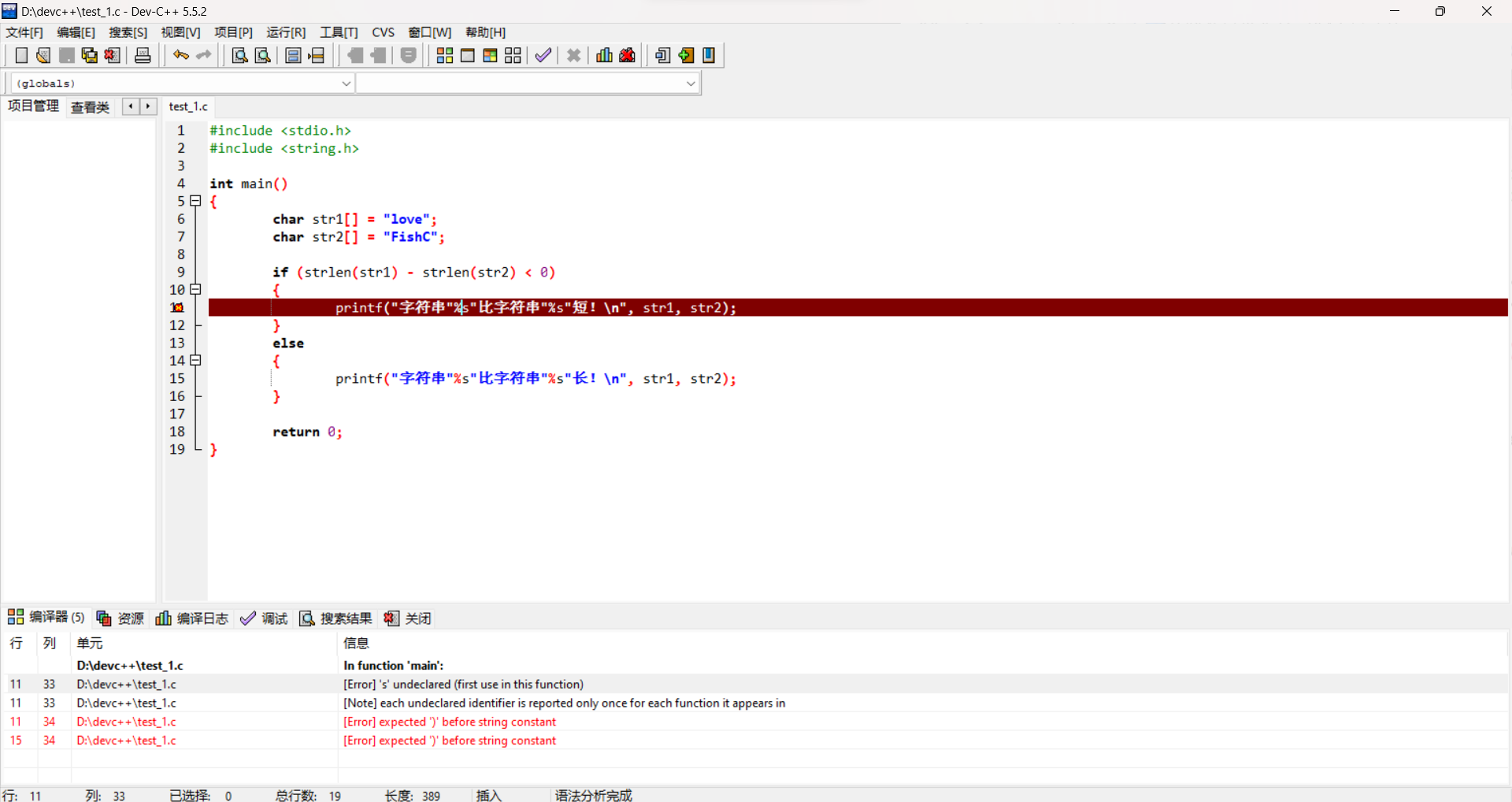Compile using the four-colored-squares icon
The width and height of the screenshot is (1512, 802).
pyautogui.click(x=445, y=55)
